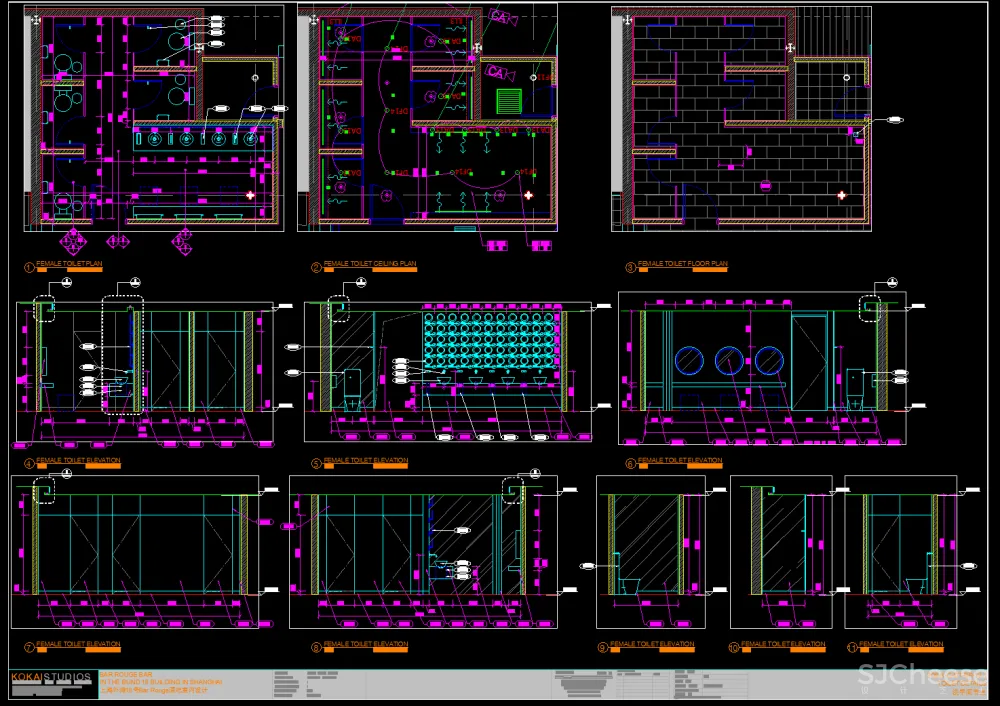The height and width of the screenshot is (706, 1000).
Task: Select the white cross marker in ceiling plan
Action: coord(528,196)
